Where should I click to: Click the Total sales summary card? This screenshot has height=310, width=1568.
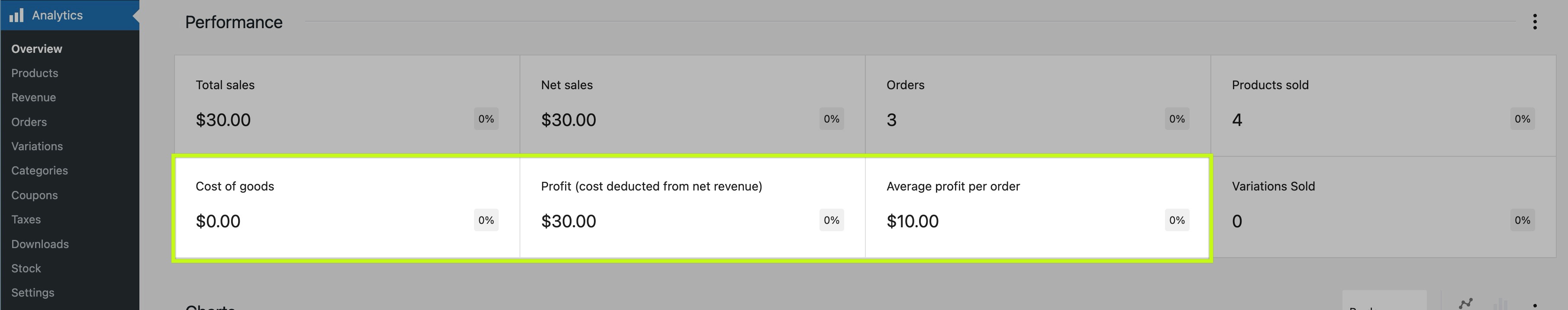347,104
